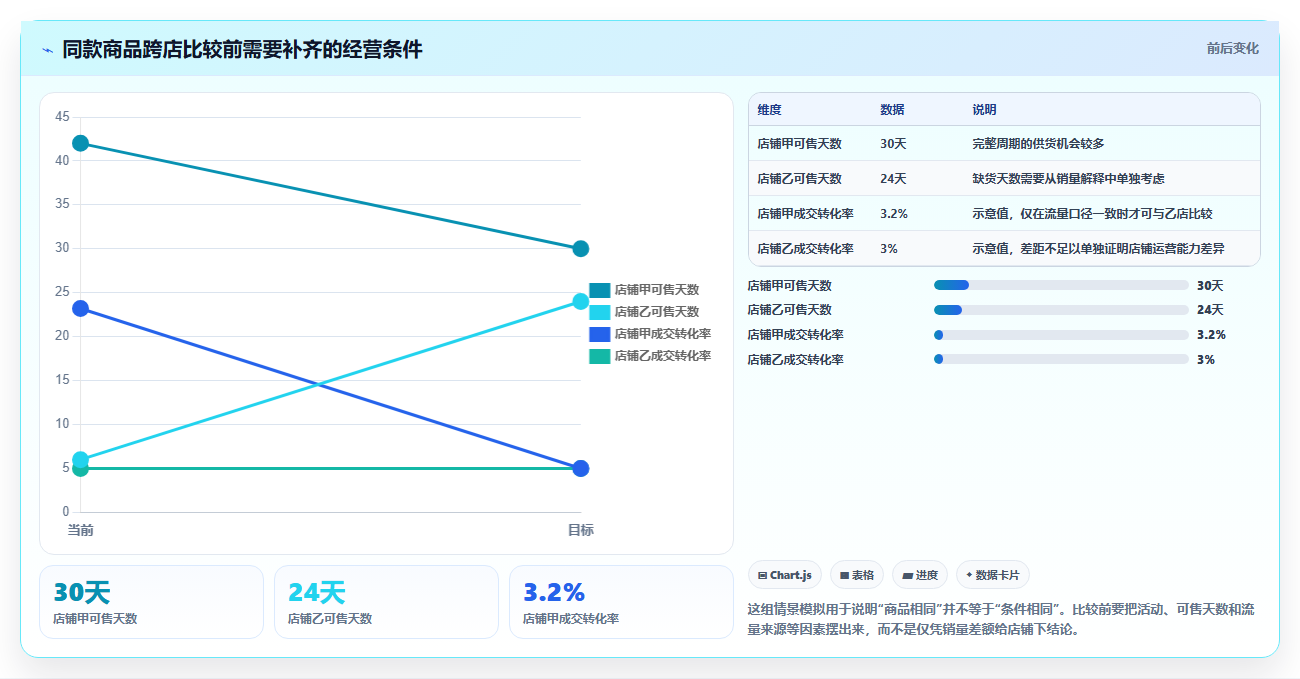
Task: Select the 表格 tag chip
Action: coord(857,575)
